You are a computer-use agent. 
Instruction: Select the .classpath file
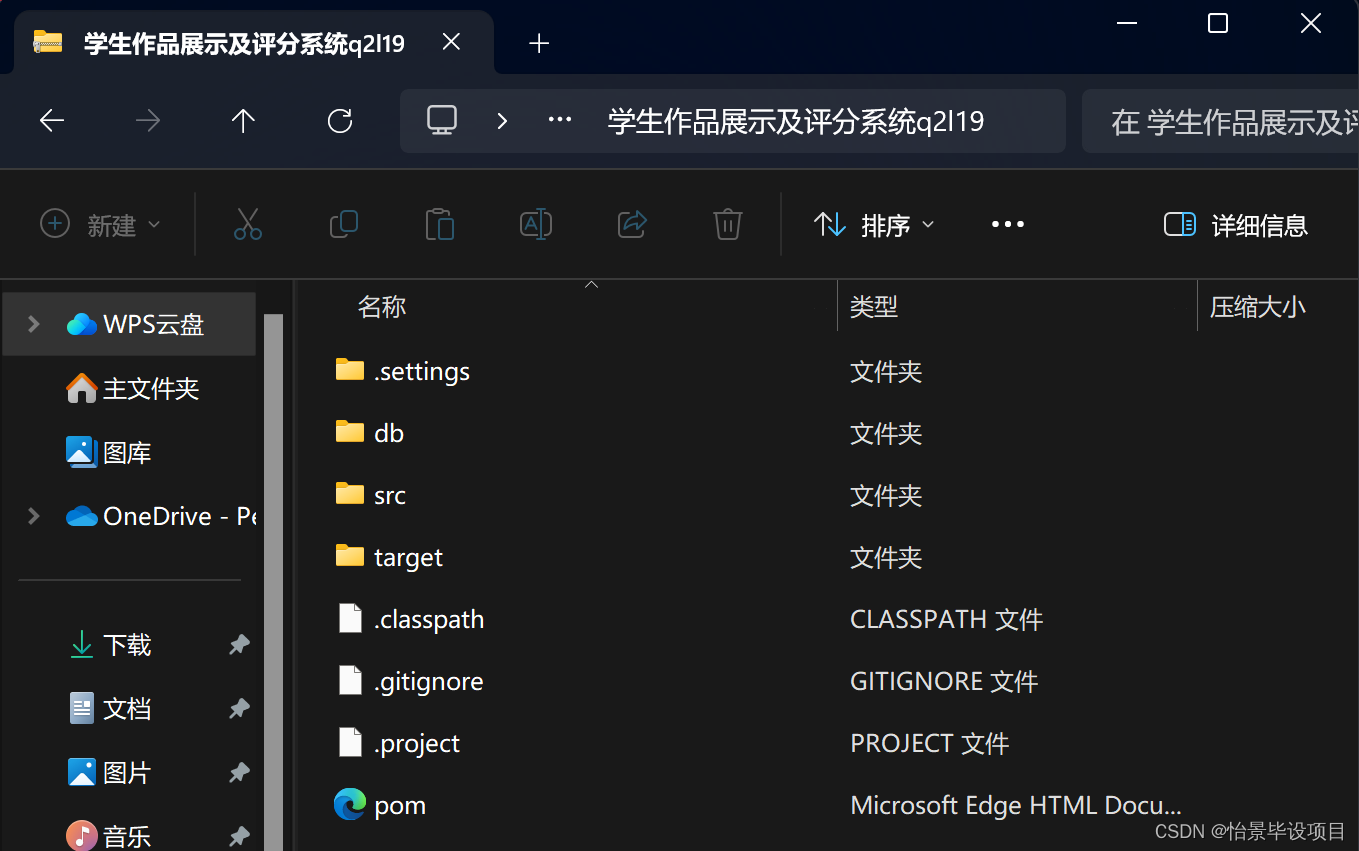pyautogui.click(x=429, y=619)
